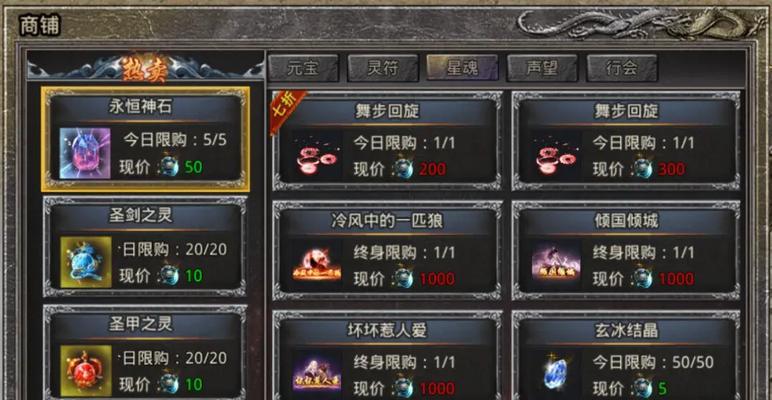Screen dimensions: 772x400
Task: Select the 永恒神石 item card title
Action: (141, 107)
